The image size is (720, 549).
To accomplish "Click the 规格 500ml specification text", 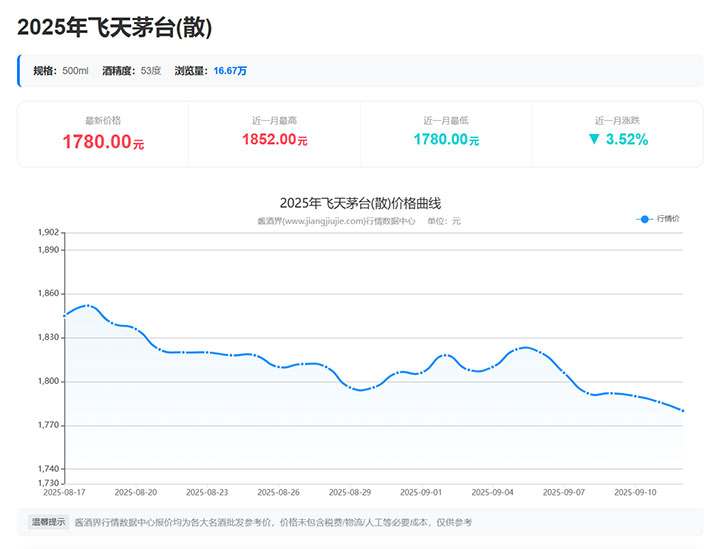I will point(61,71).
